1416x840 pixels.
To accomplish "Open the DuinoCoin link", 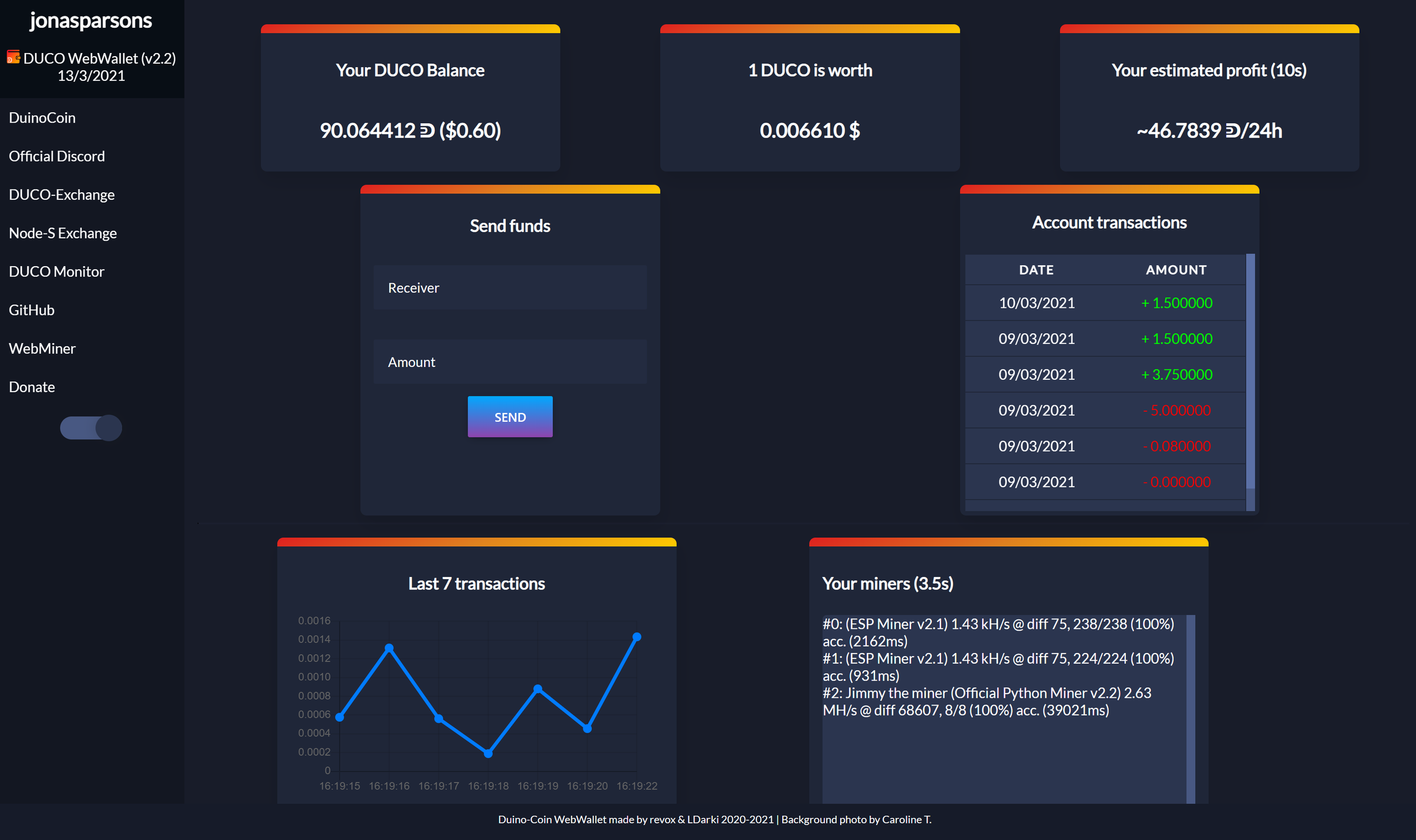I will tap(42, 117).
